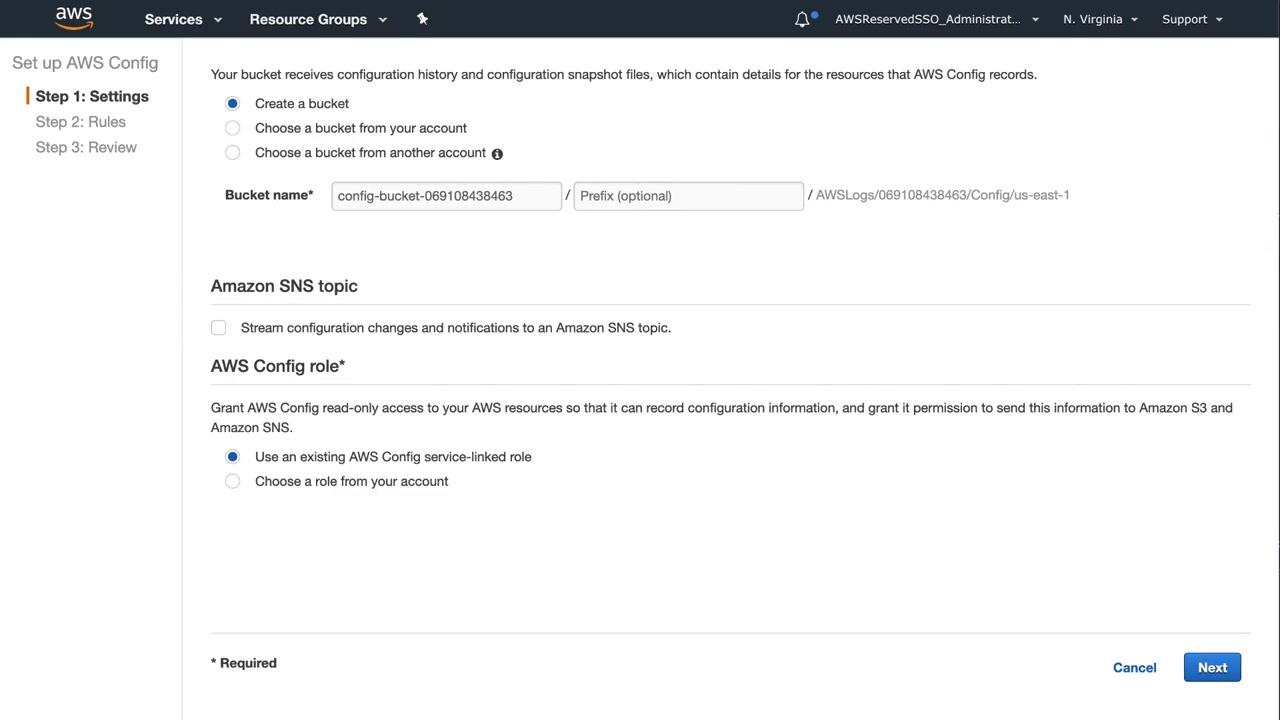Select Use an existing service-linked role
The image size is (1280, 720).
click(x=233, y=457)
